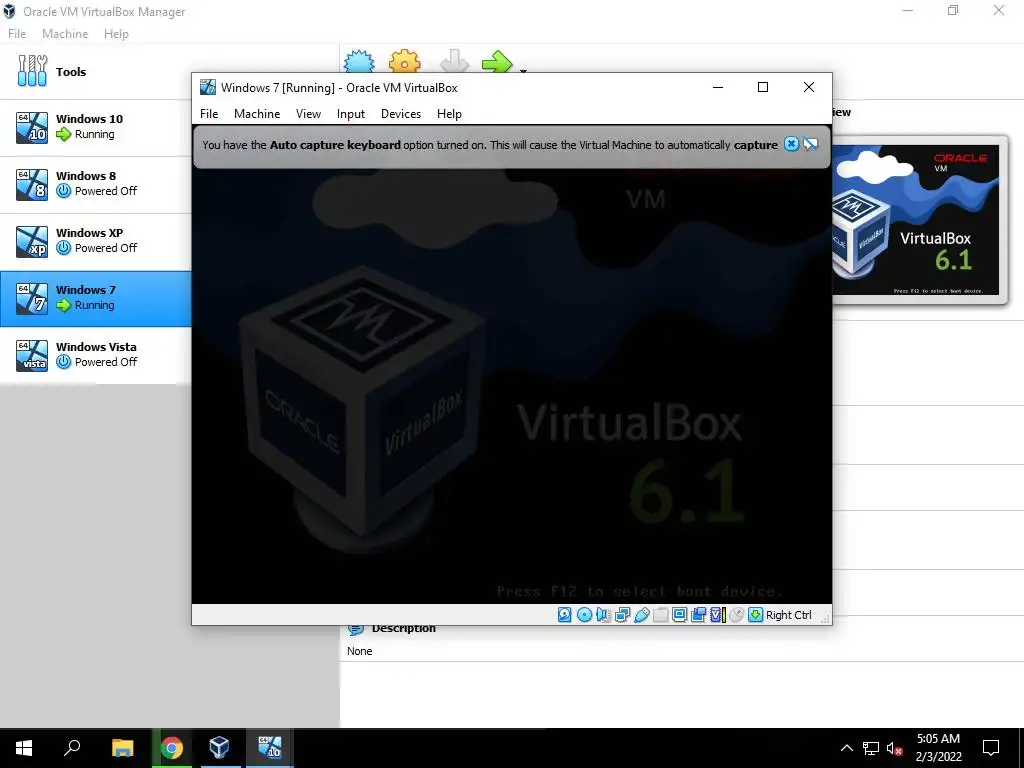
Task: Open Help menu in Windows 7 VM window
Action: pyautogui.click(x=449, y=114)
